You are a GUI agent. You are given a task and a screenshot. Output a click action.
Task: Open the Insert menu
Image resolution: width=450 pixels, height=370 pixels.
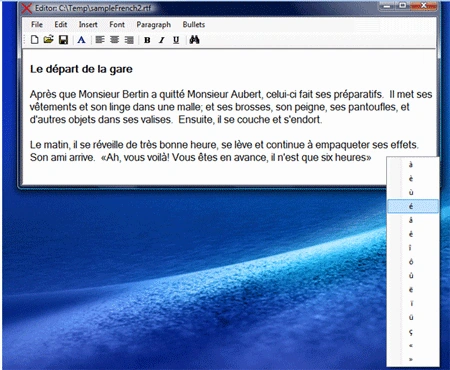[88, 24]
